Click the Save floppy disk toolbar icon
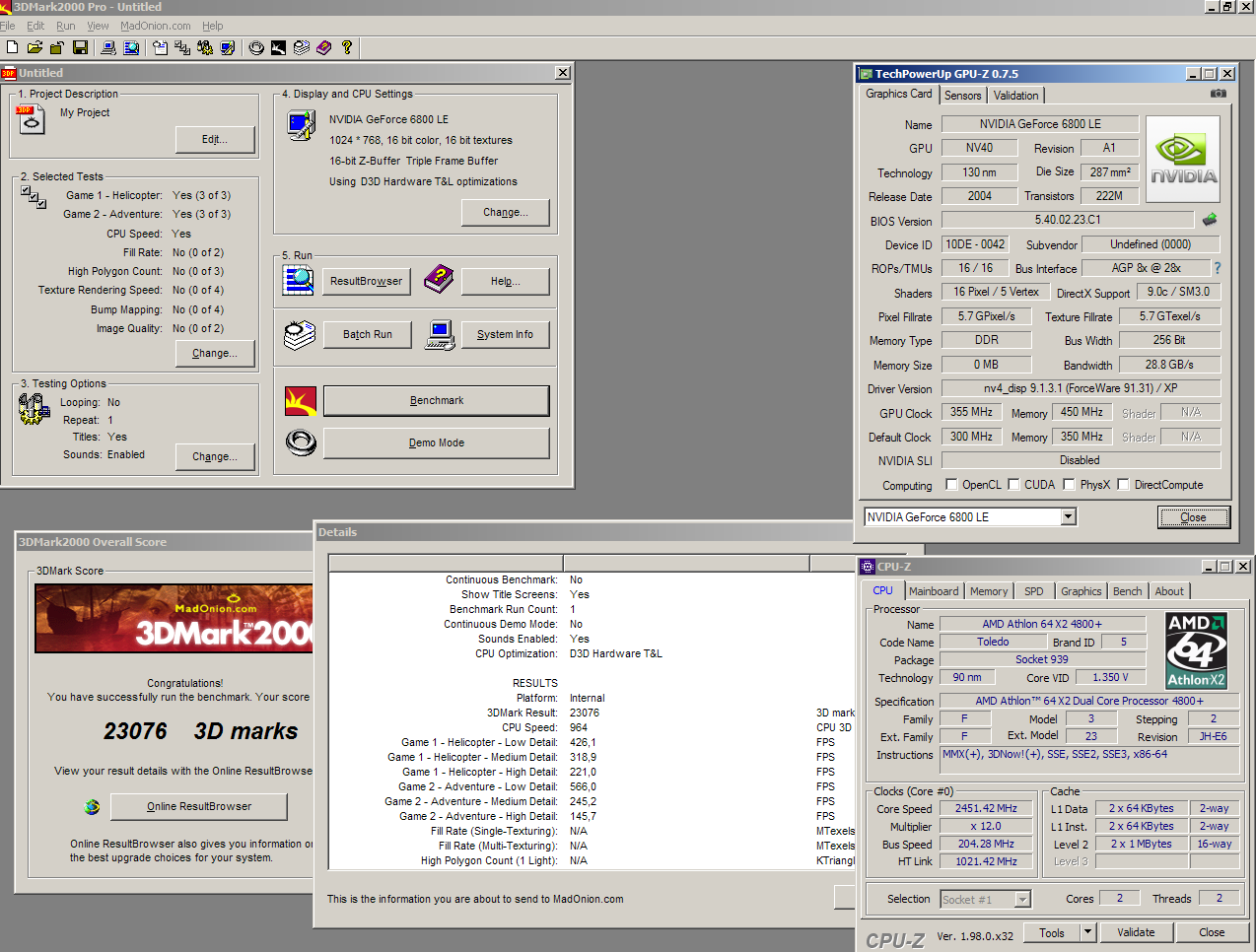 (81, 47)
